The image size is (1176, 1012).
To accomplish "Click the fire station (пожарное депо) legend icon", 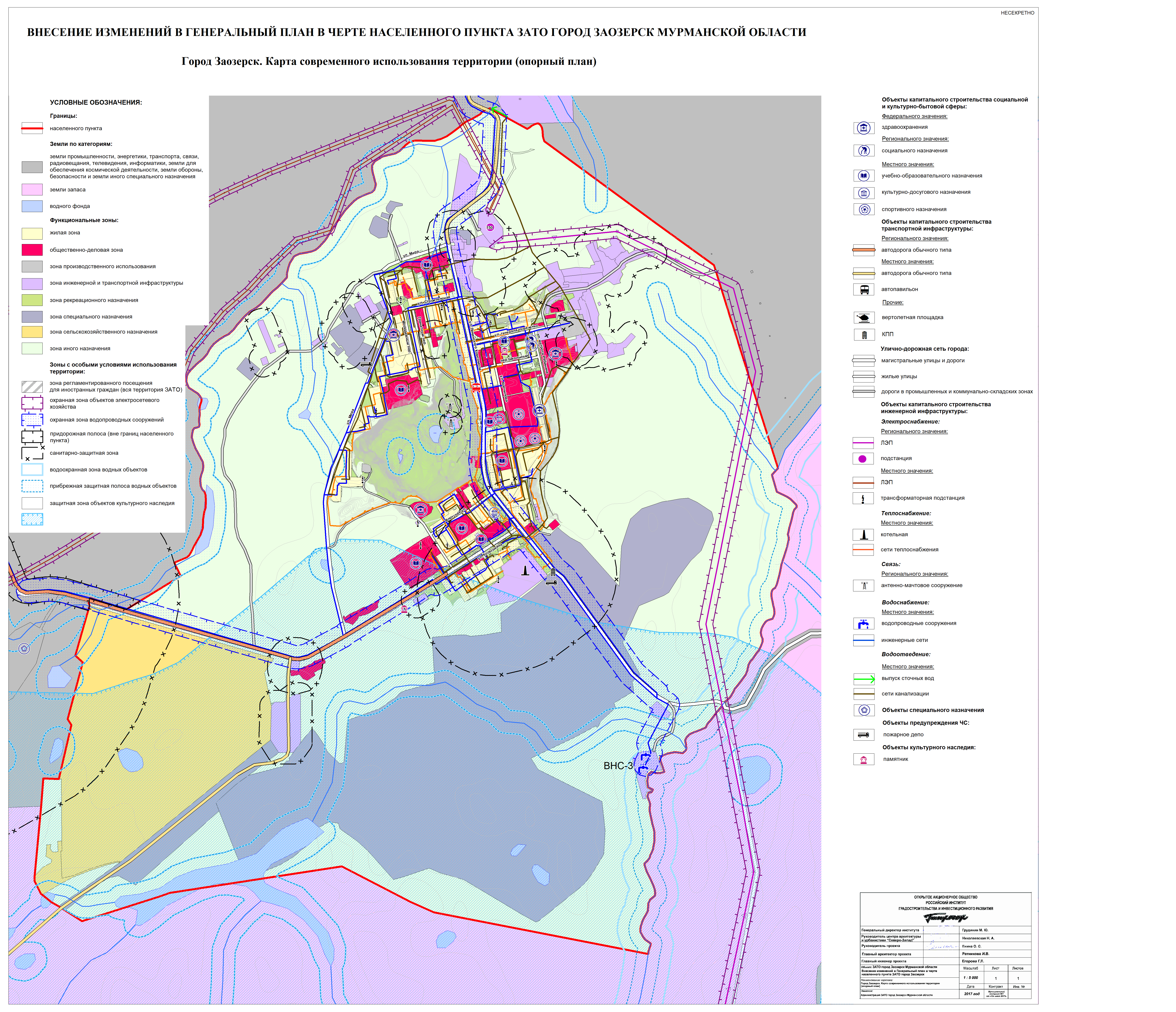I will tap(864, 735).
